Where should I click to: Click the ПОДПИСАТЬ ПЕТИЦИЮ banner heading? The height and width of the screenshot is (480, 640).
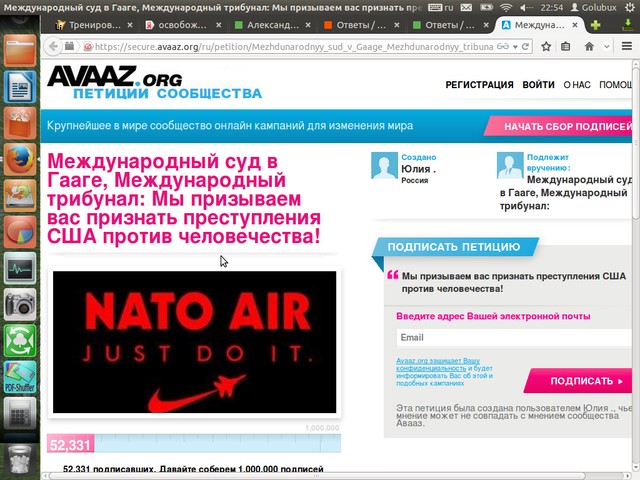click(454, 247)
